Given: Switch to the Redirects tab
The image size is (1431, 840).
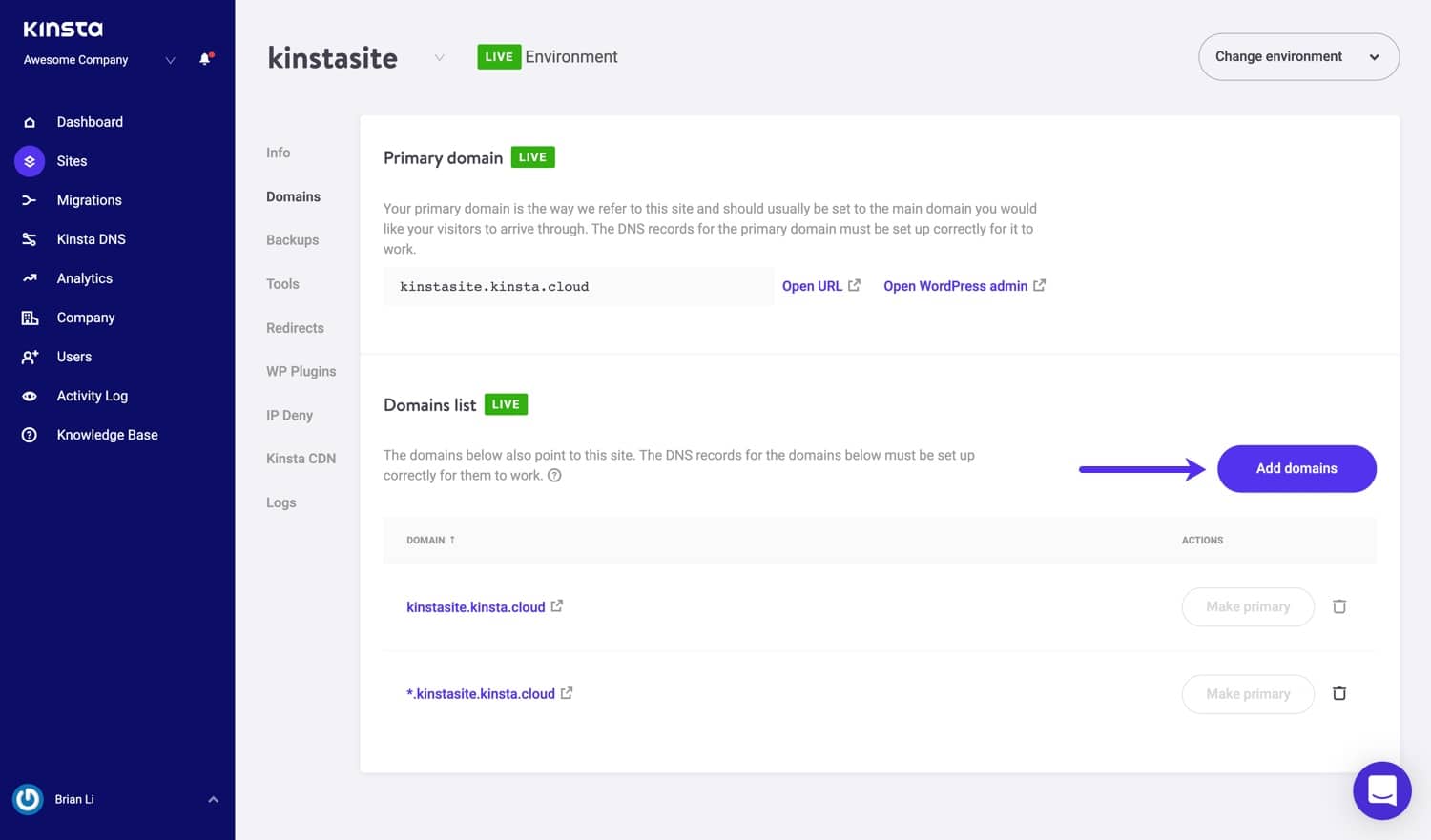Looking at the screenshot, I should tap(295, 328).
